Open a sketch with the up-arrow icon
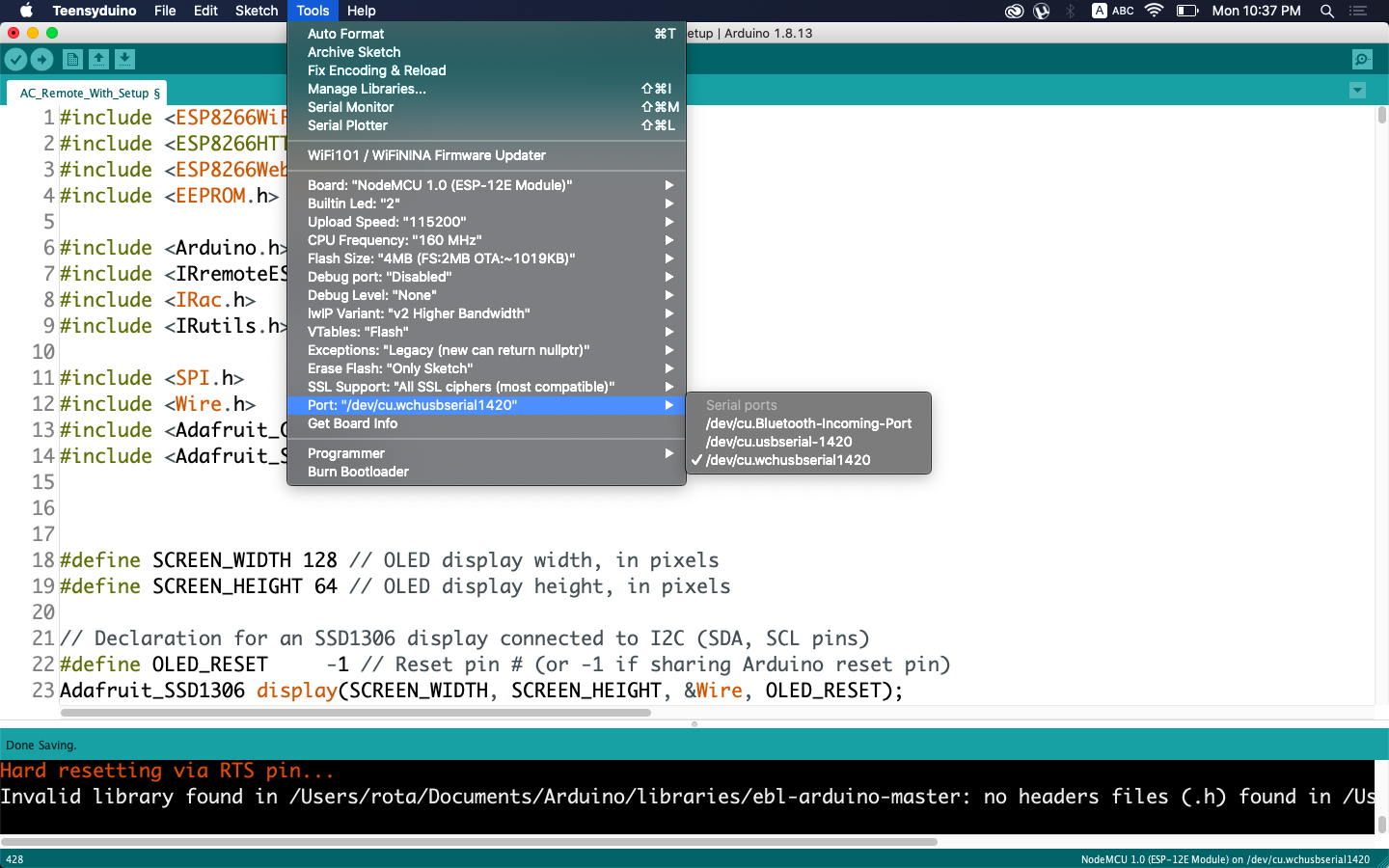Screen dimensions: 1389x868 point(98,60)
